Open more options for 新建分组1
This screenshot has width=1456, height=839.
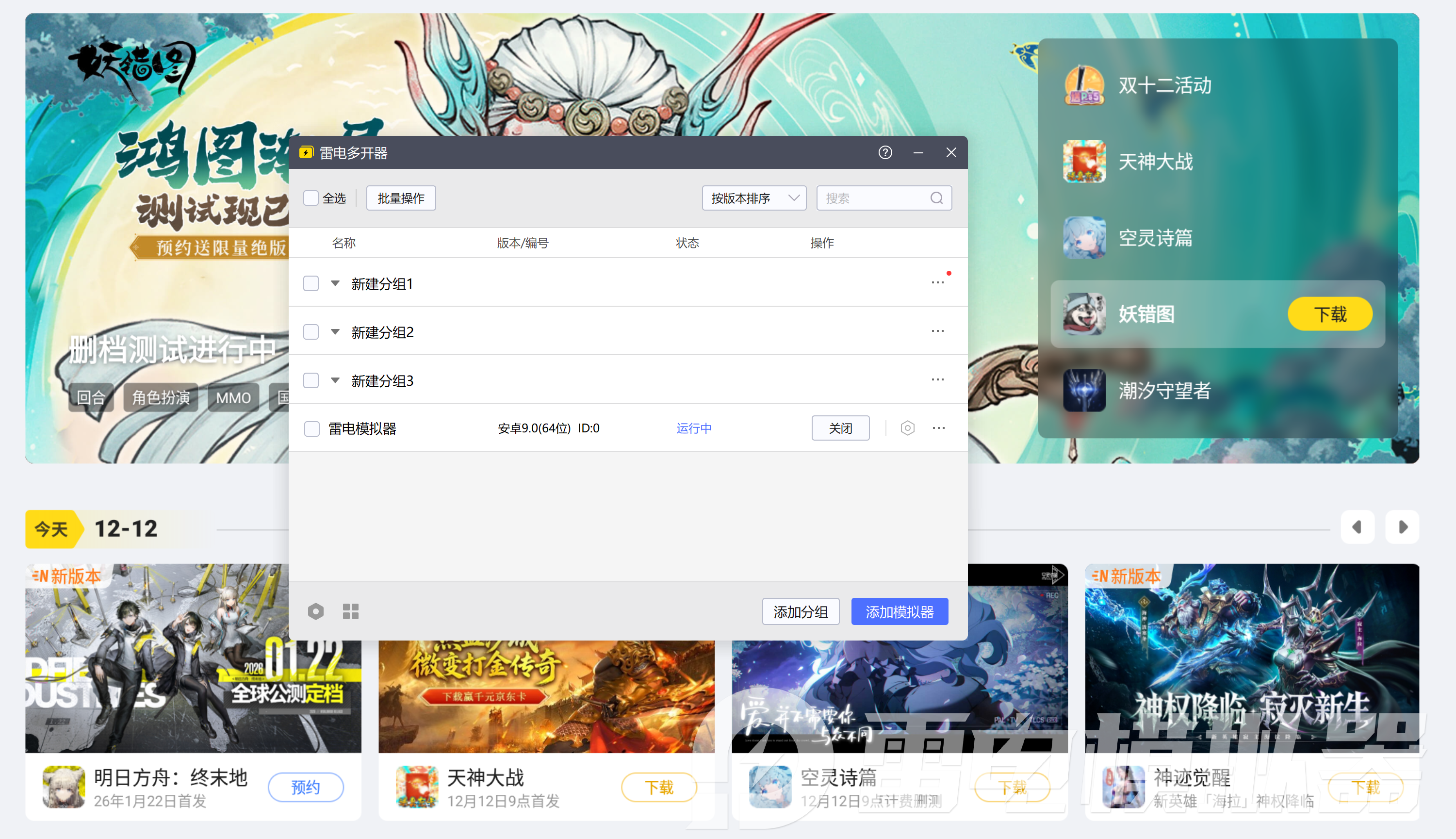[x=937, y=283]
